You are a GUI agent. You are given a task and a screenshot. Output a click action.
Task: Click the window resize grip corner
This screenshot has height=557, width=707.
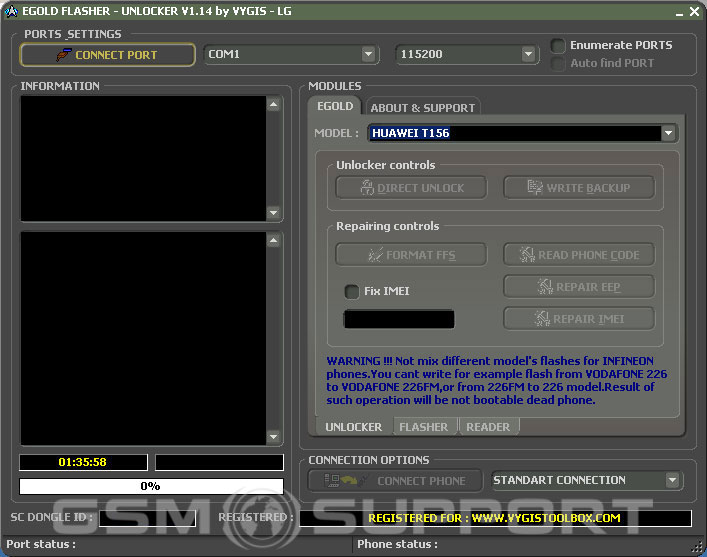tap(697, 547)
